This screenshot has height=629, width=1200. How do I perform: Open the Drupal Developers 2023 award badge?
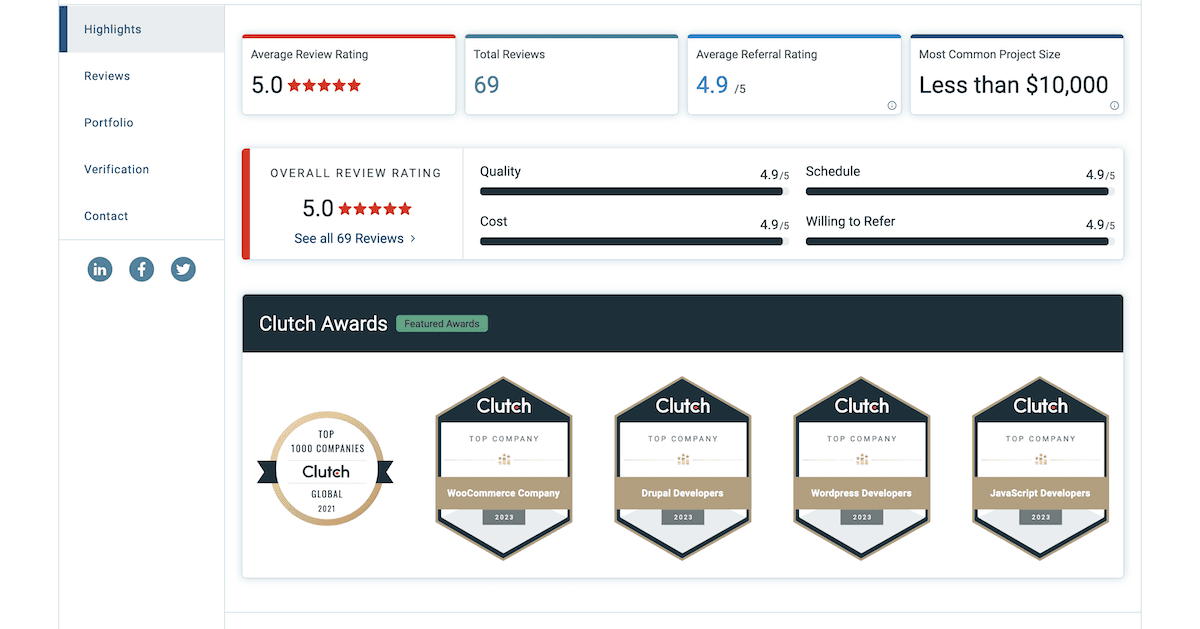pyautogui.click(x=682, y=468)
